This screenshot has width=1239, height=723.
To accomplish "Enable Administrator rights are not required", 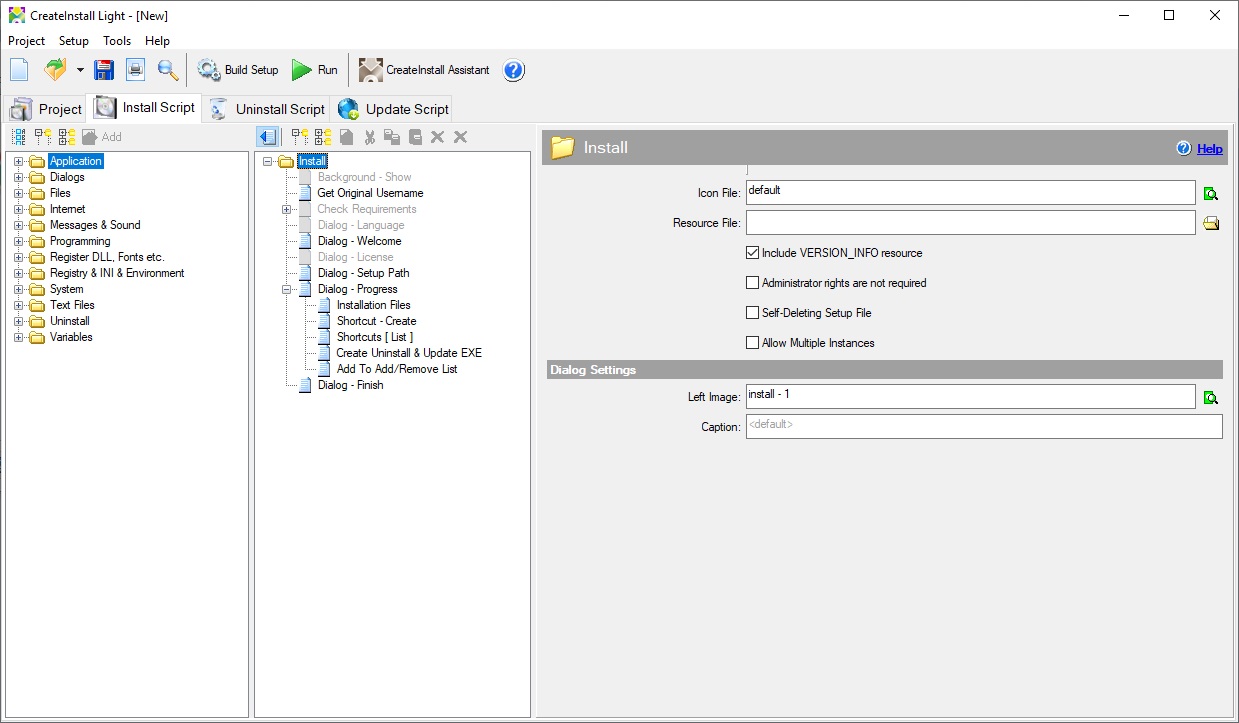I will (753, 283).
